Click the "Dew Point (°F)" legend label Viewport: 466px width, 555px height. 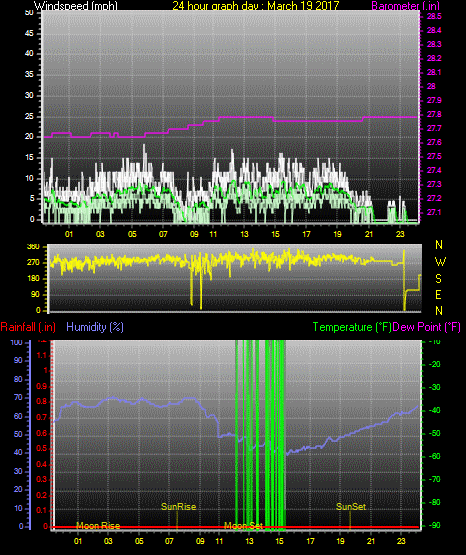[x=427, y=327]
